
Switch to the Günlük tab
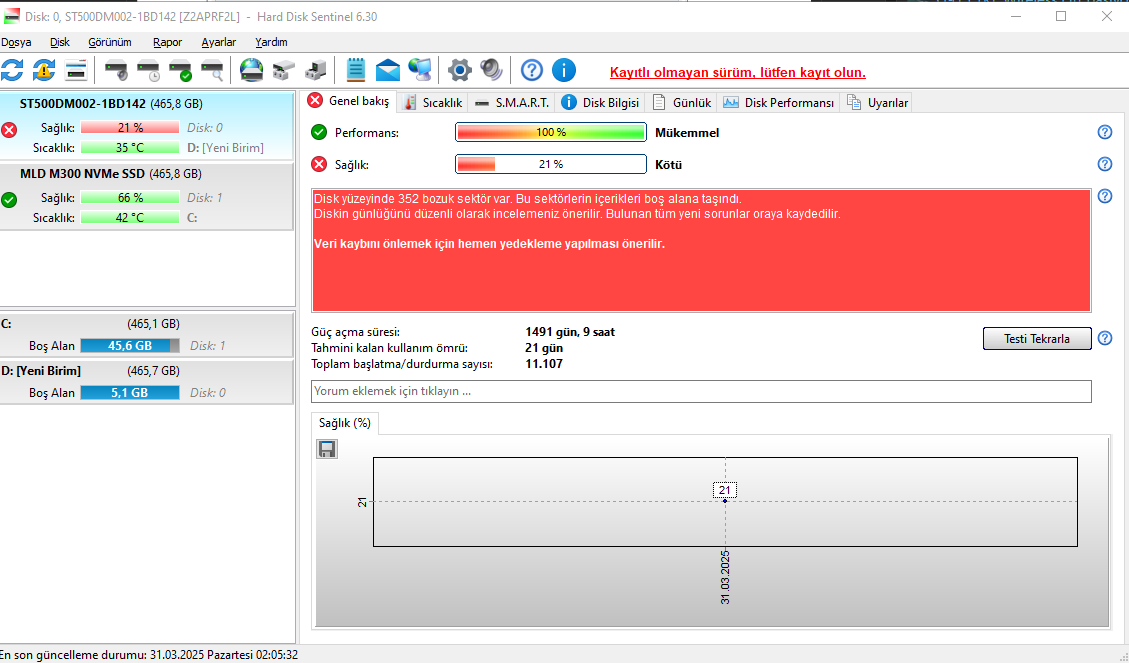coord(681,103)
